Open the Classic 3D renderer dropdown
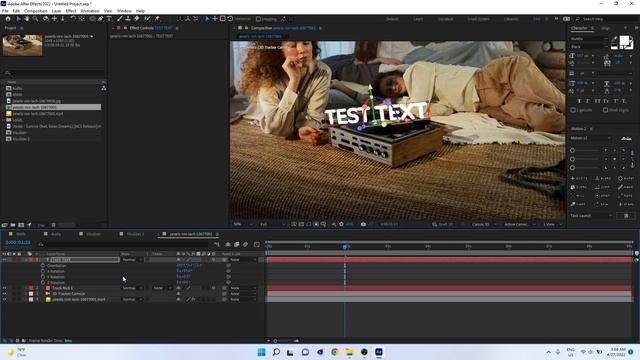This screenshot has width=640, height=360. click(483, 224)
